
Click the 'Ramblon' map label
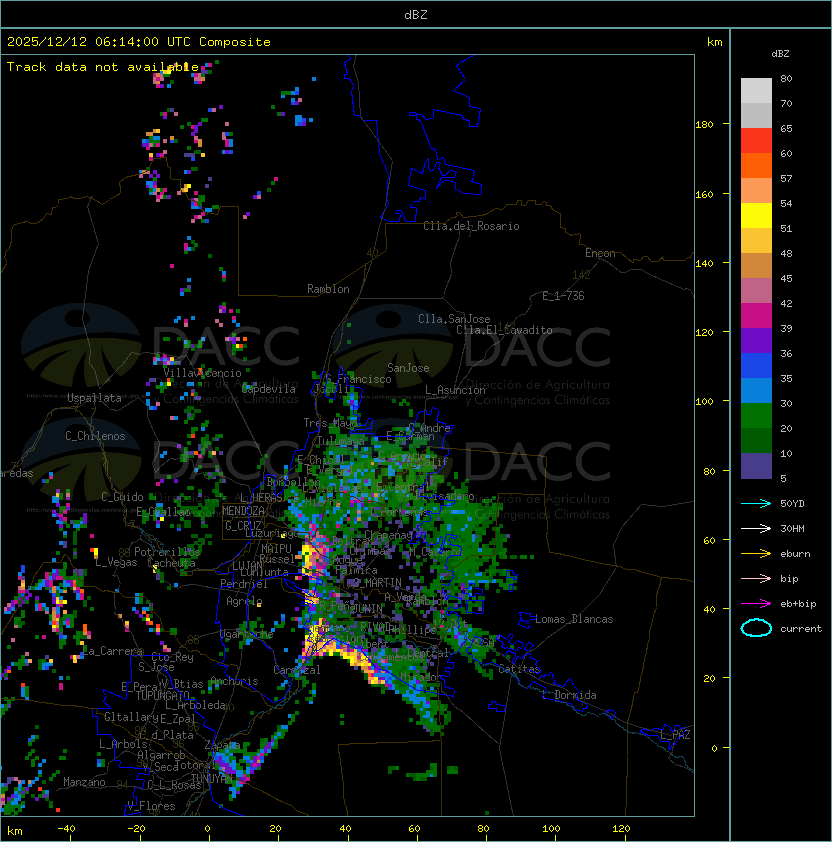tap(328, 289)
